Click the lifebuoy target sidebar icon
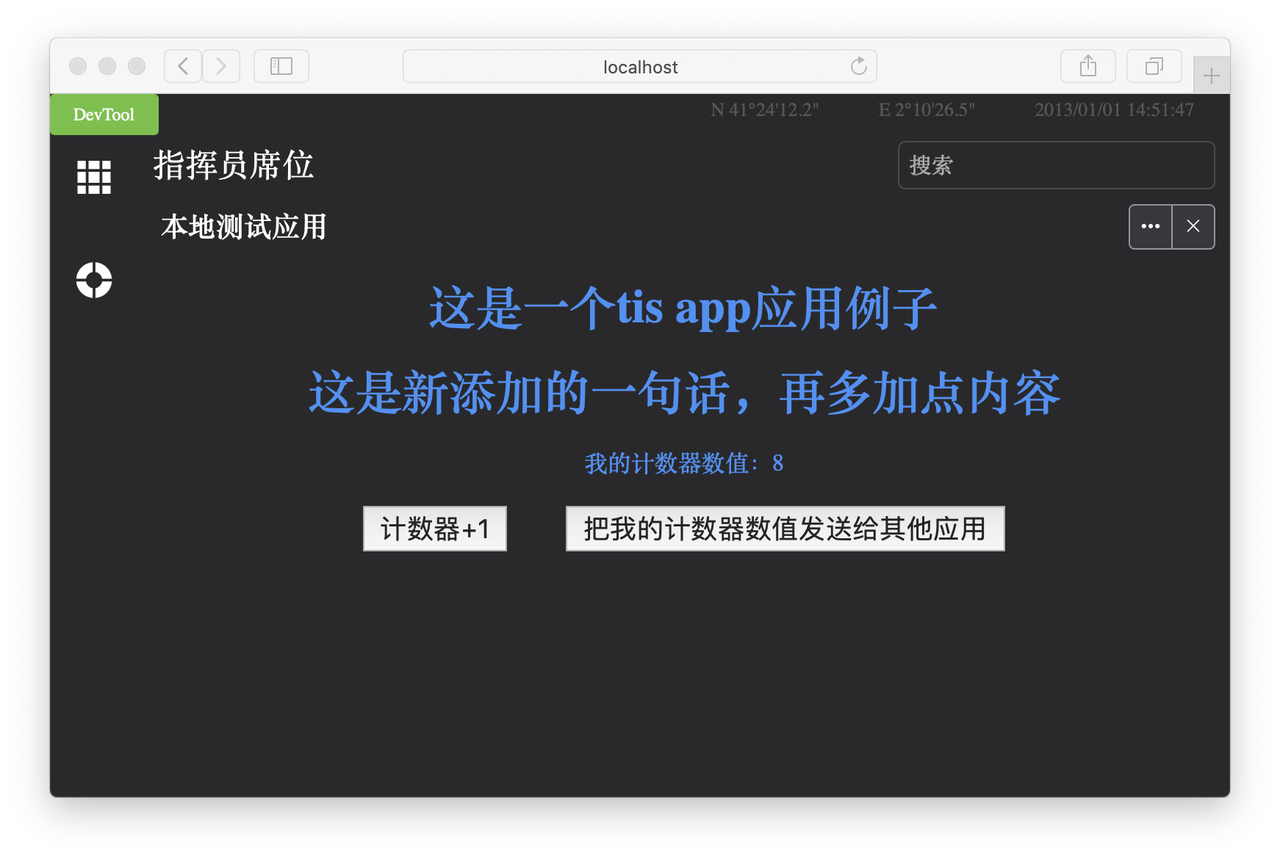Viewport: 1280px width, 859px height. pos(94,280)
